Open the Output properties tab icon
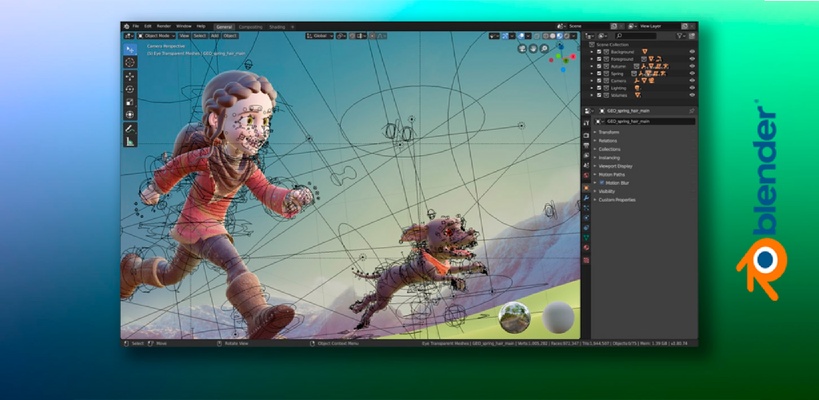The image size is (819, 400). coord(586,145)
